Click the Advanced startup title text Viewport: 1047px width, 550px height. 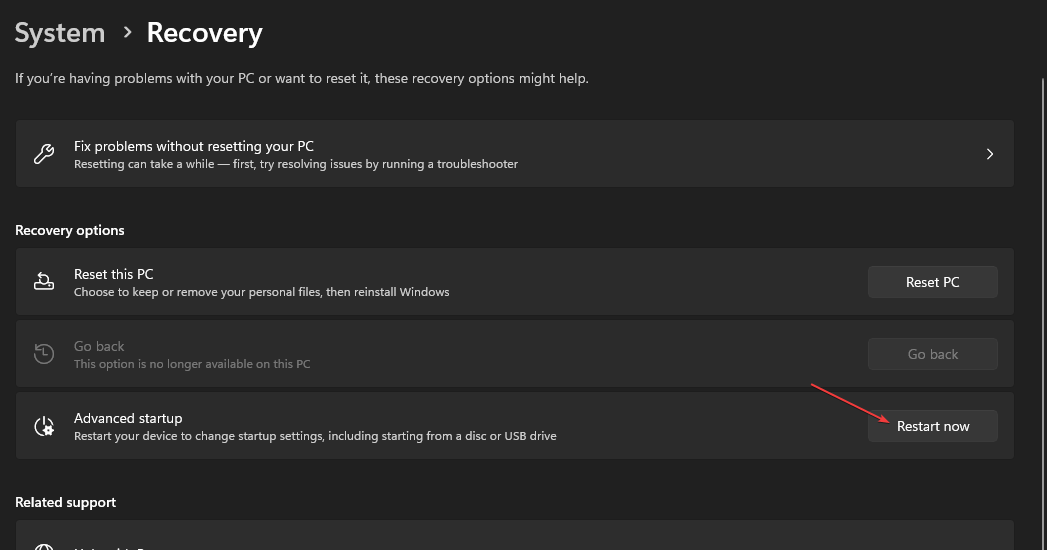tap(128, 418)
